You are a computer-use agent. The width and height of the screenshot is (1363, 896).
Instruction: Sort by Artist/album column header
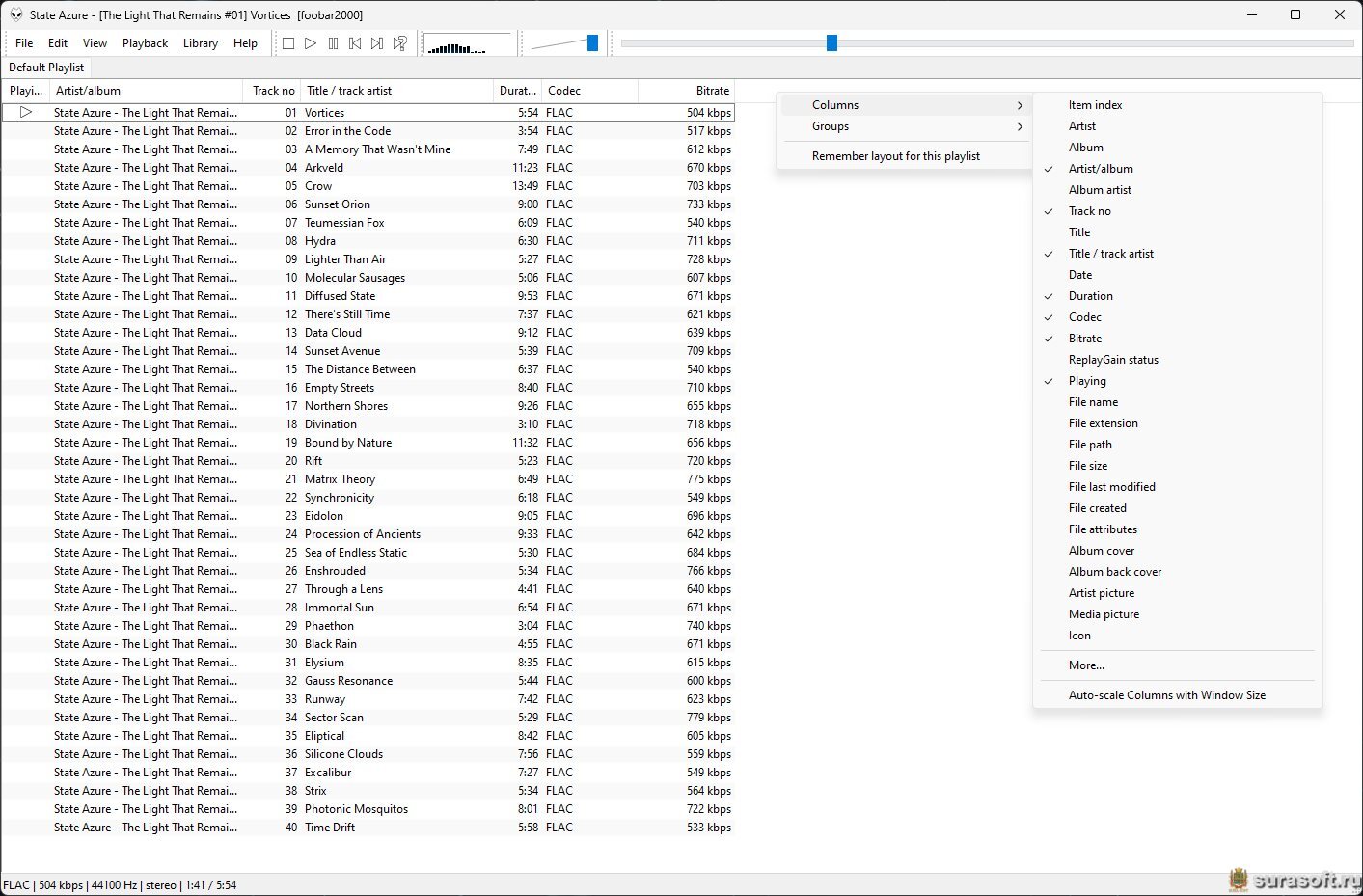point(146,91)
